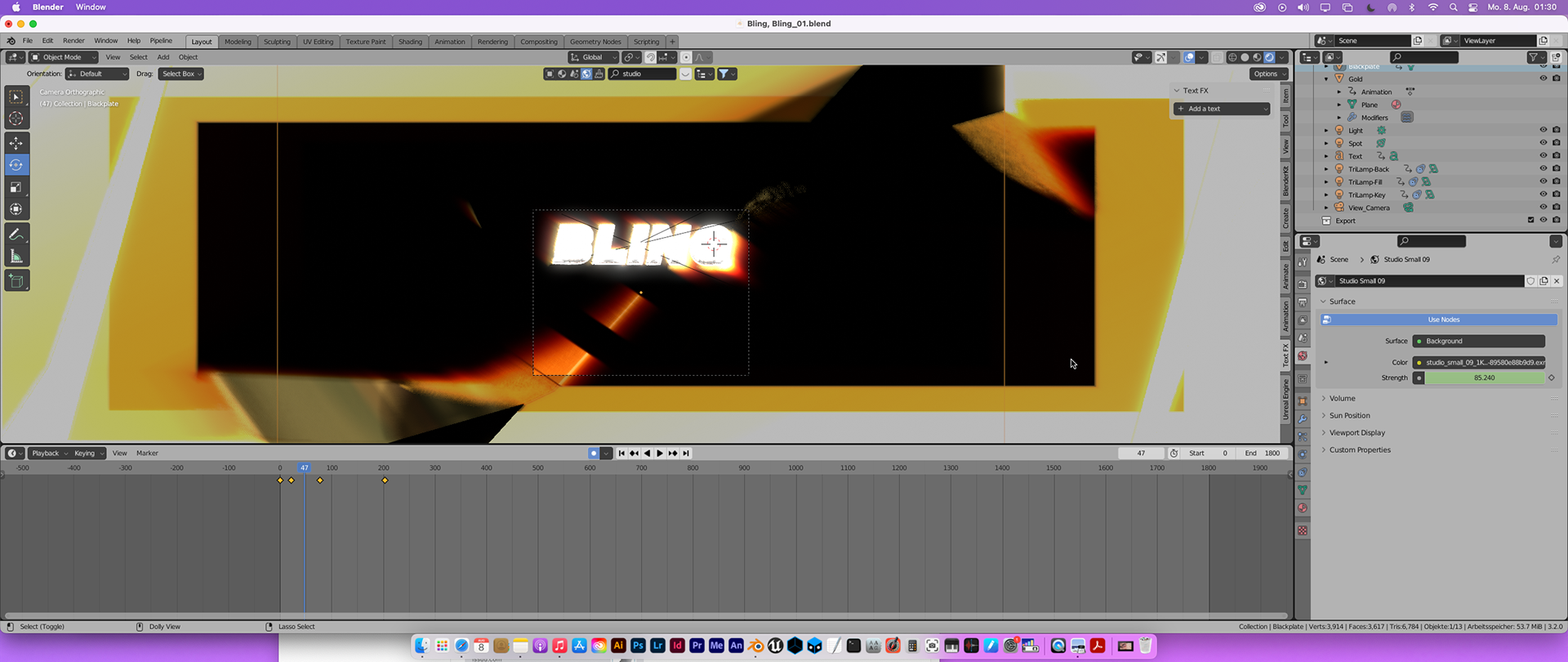Toggle fake user for Studio Small 09
The width and height of the screenshot is (1568, 662).
click(1530, 281)
